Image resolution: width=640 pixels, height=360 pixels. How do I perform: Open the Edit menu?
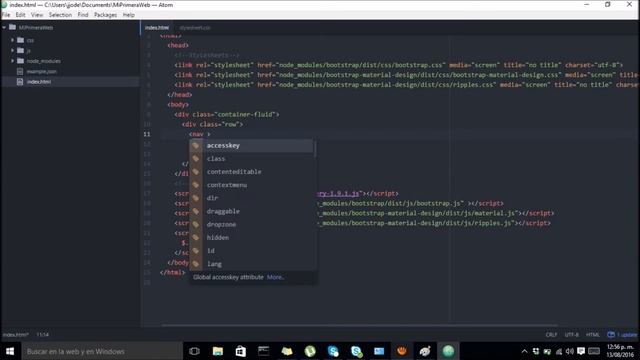20,15
